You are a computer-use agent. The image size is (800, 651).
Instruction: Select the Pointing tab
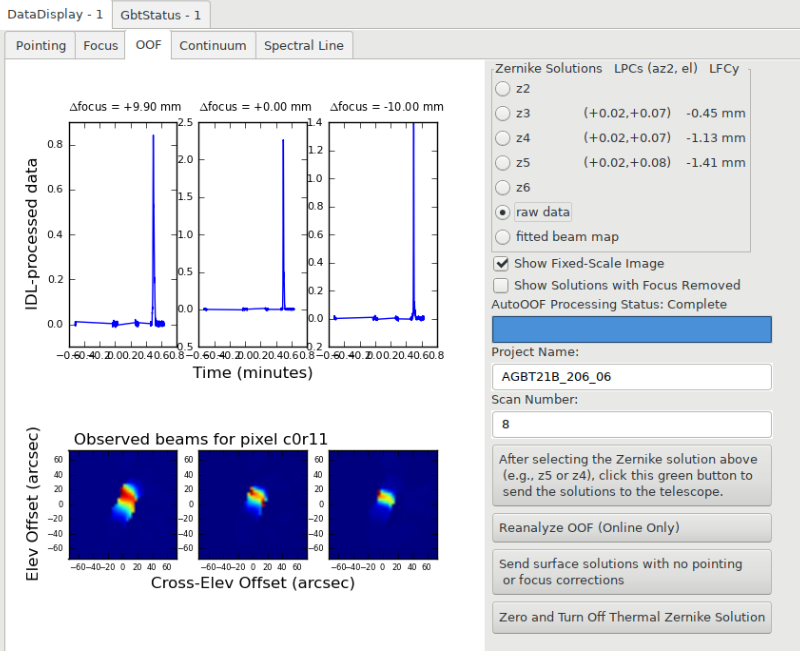point(41,45)
